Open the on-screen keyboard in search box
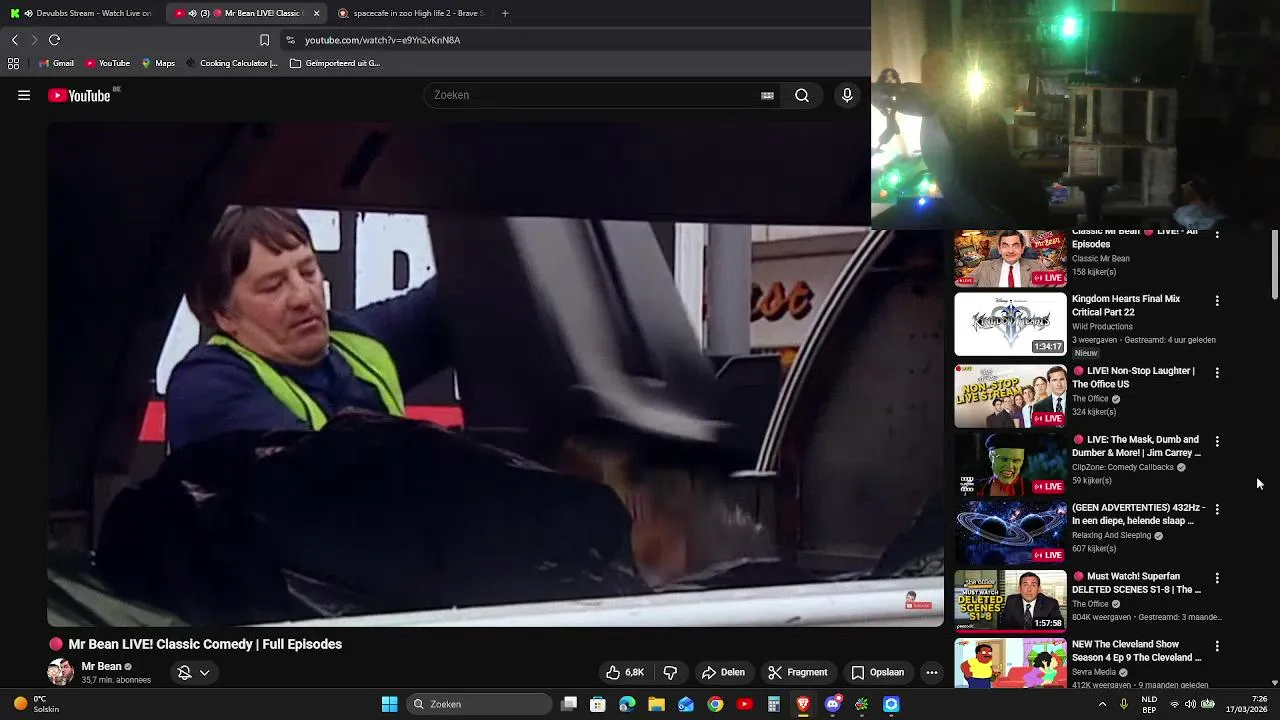This screenshot has height=720, width=1280. tap(767, 95)
